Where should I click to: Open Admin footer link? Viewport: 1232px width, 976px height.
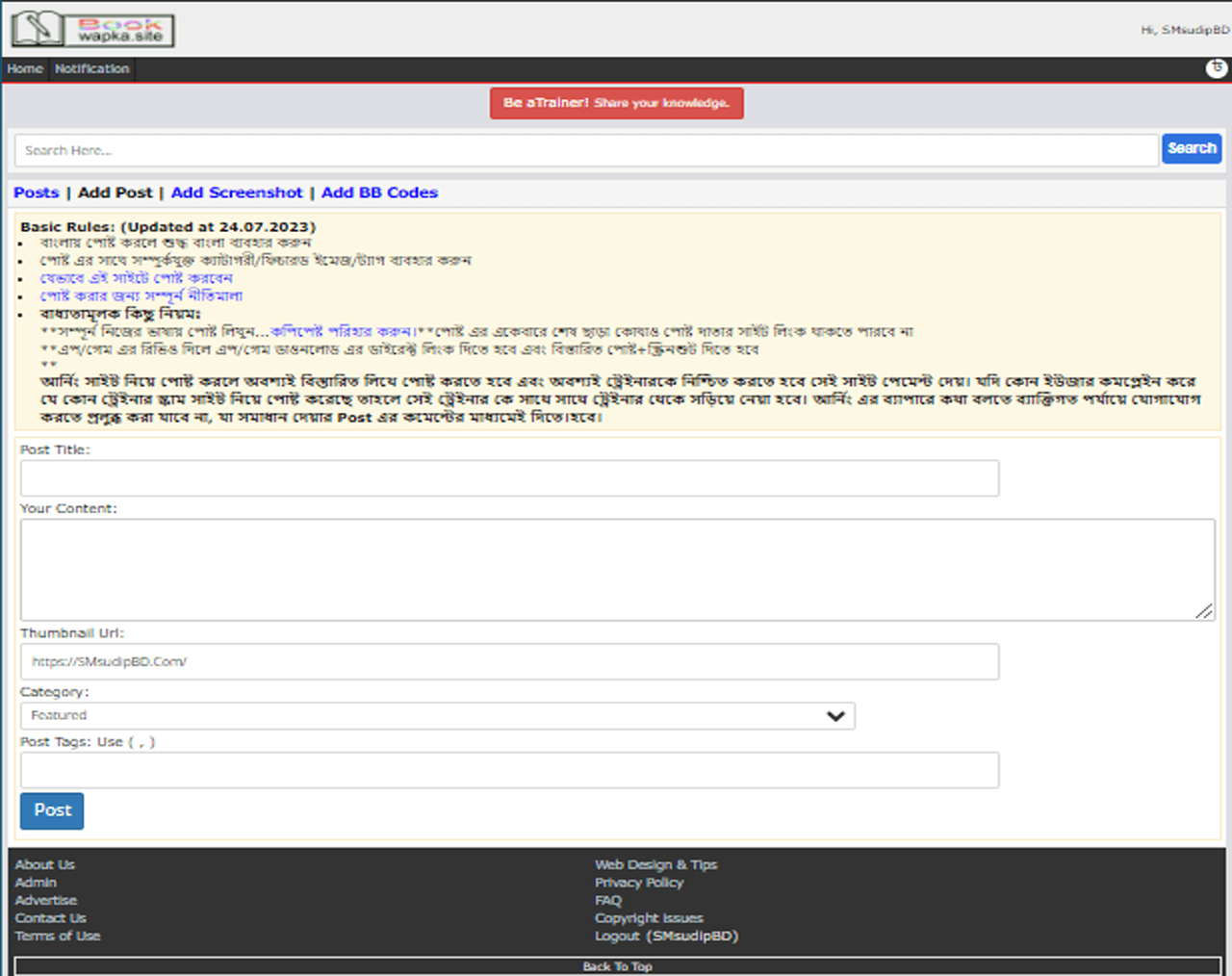click(x=36, y=883)
